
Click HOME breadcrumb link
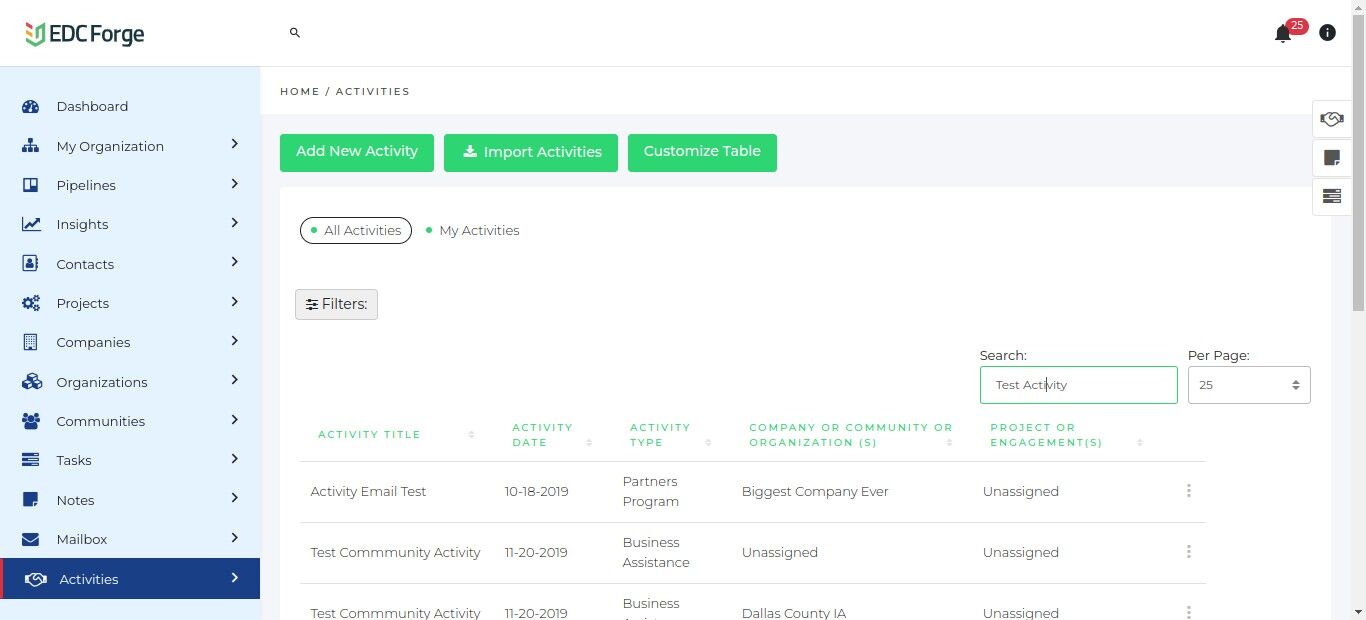click(300, 91)
